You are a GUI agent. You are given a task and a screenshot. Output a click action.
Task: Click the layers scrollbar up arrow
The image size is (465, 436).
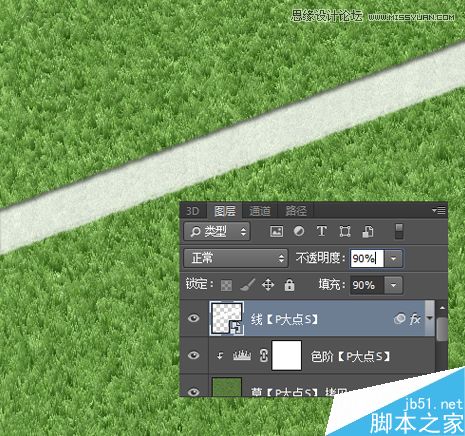442,308
